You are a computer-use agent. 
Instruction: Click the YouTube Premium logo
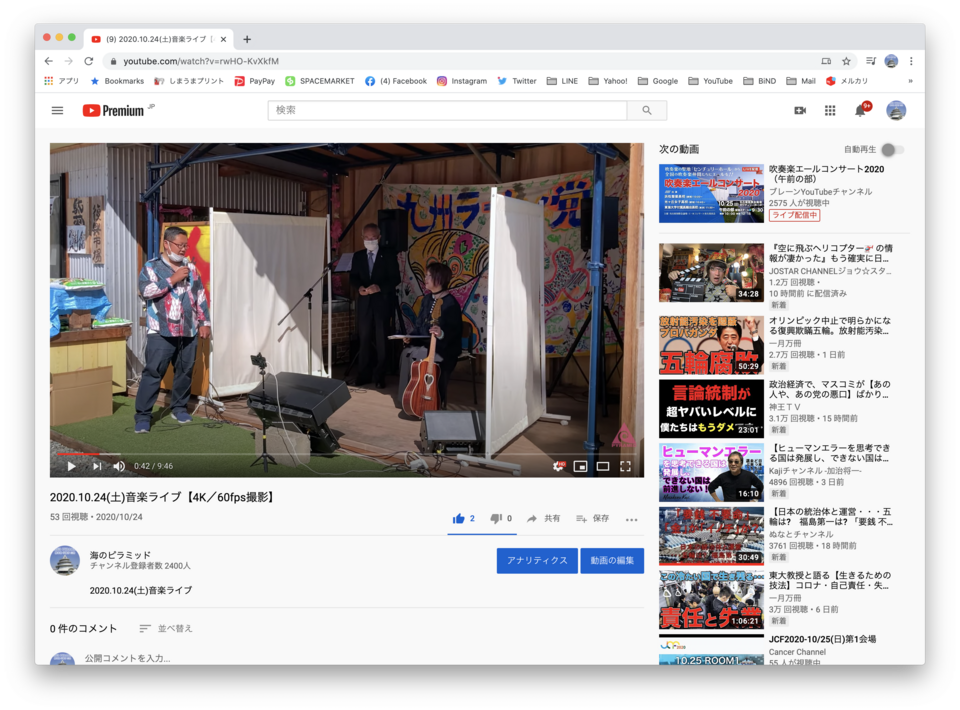(113, 110)
